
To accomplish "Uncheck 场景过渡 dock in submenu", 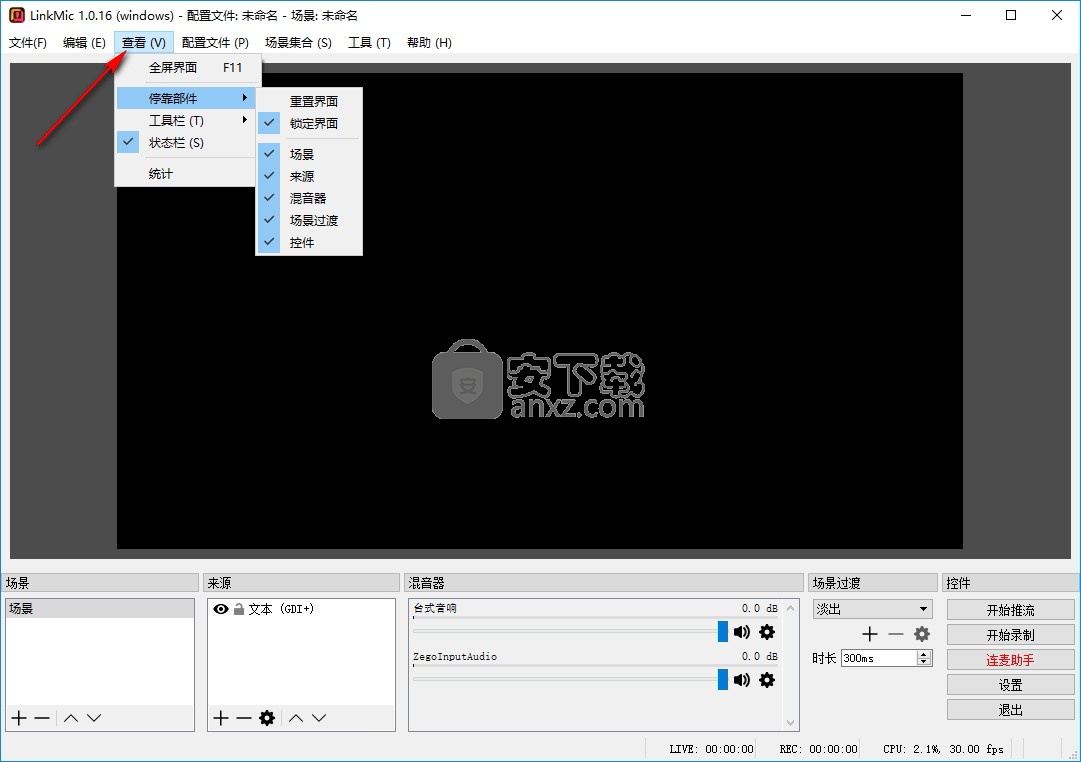I will [309, 220].
